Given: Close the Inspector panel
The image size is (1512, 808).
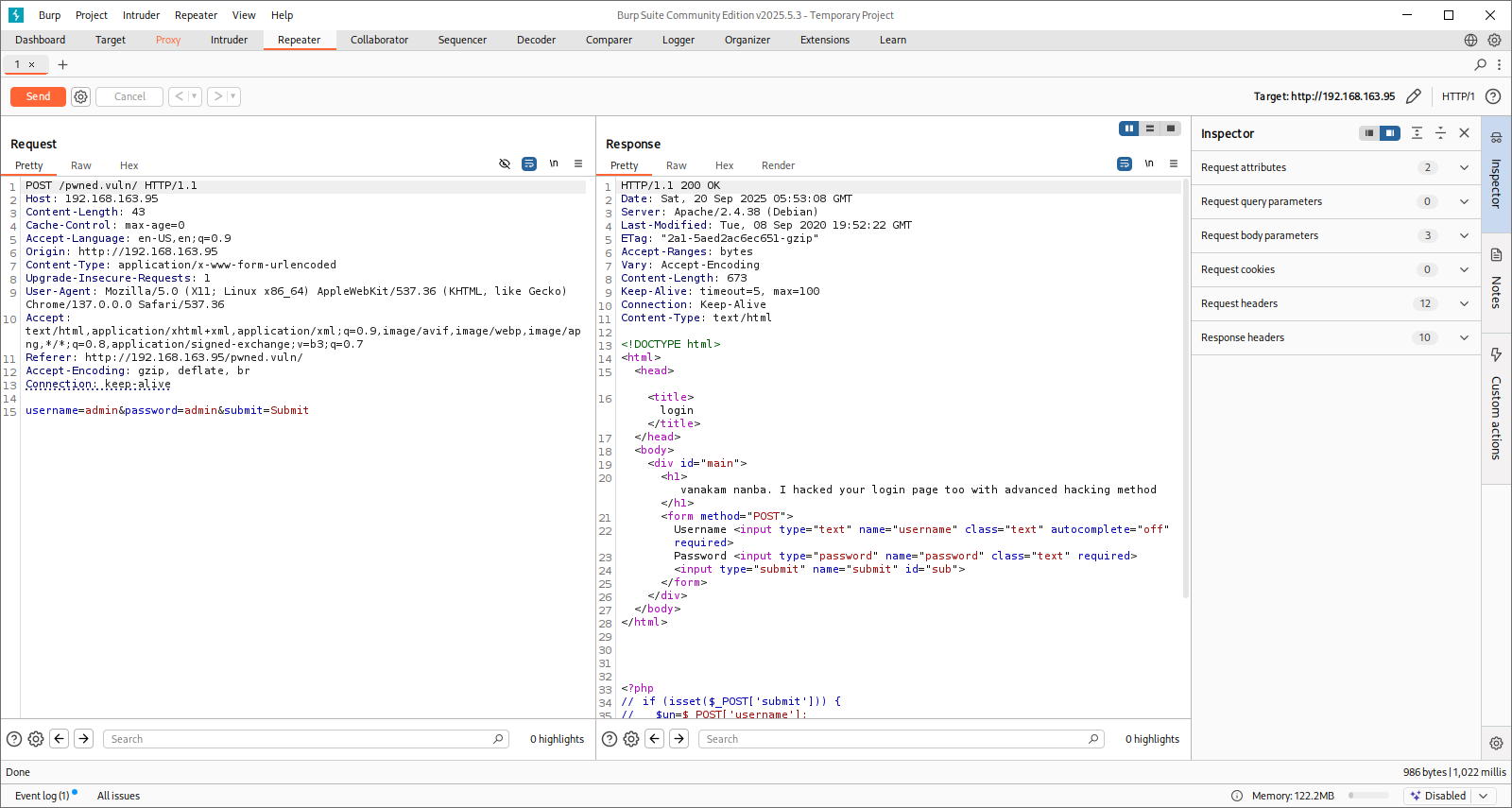Looking at the screenshot, I should pos(1464,133).
